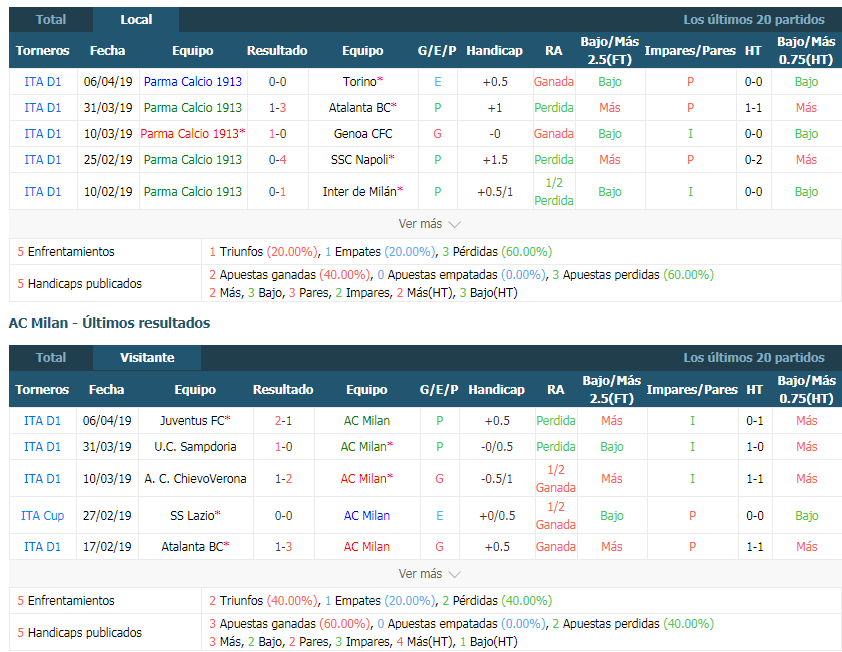This screenshot has width=842, height=652.
Task: Click Handicap column header in Parma table
Action: click(x=494, y=50)
